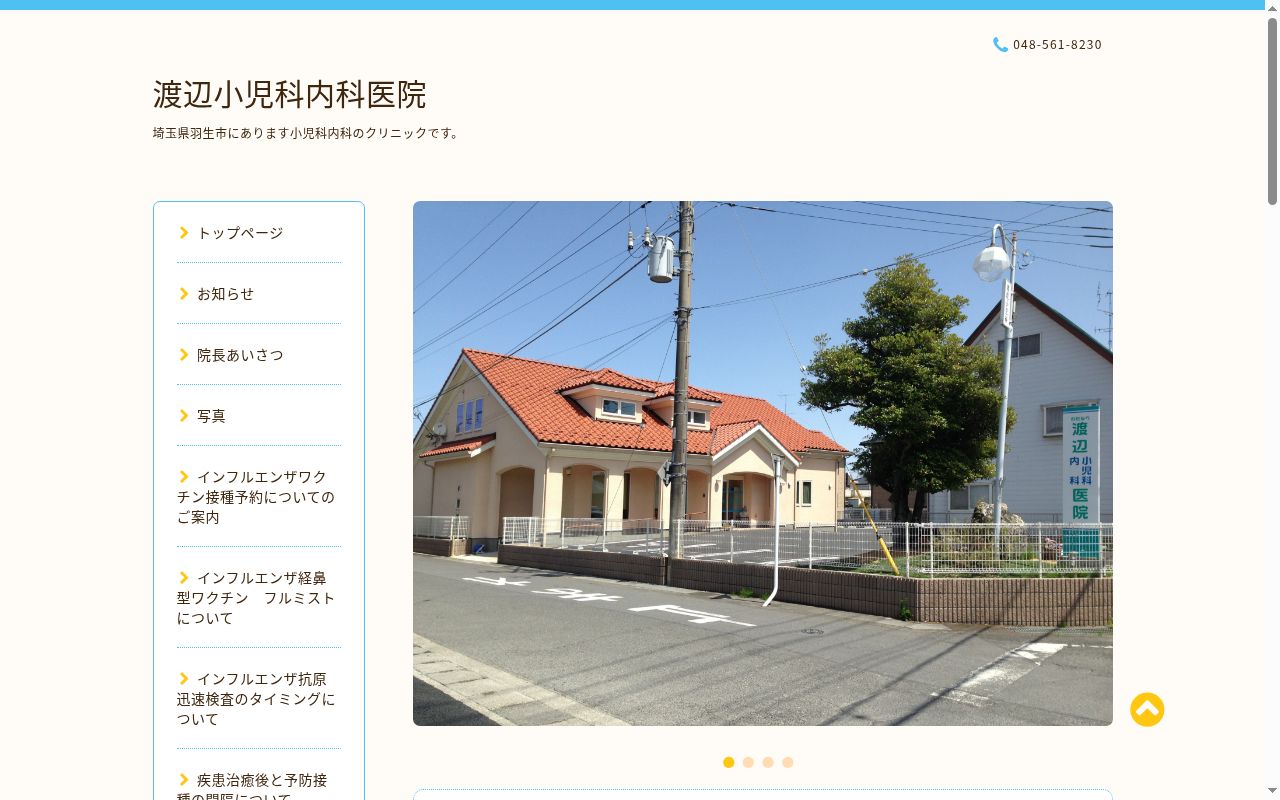This screenshot has width=1280, height=800.
Task: Click the tagline 埼玉県羽生市にあります小児科内科のクリニックです。
Action: tap(307, 133)
